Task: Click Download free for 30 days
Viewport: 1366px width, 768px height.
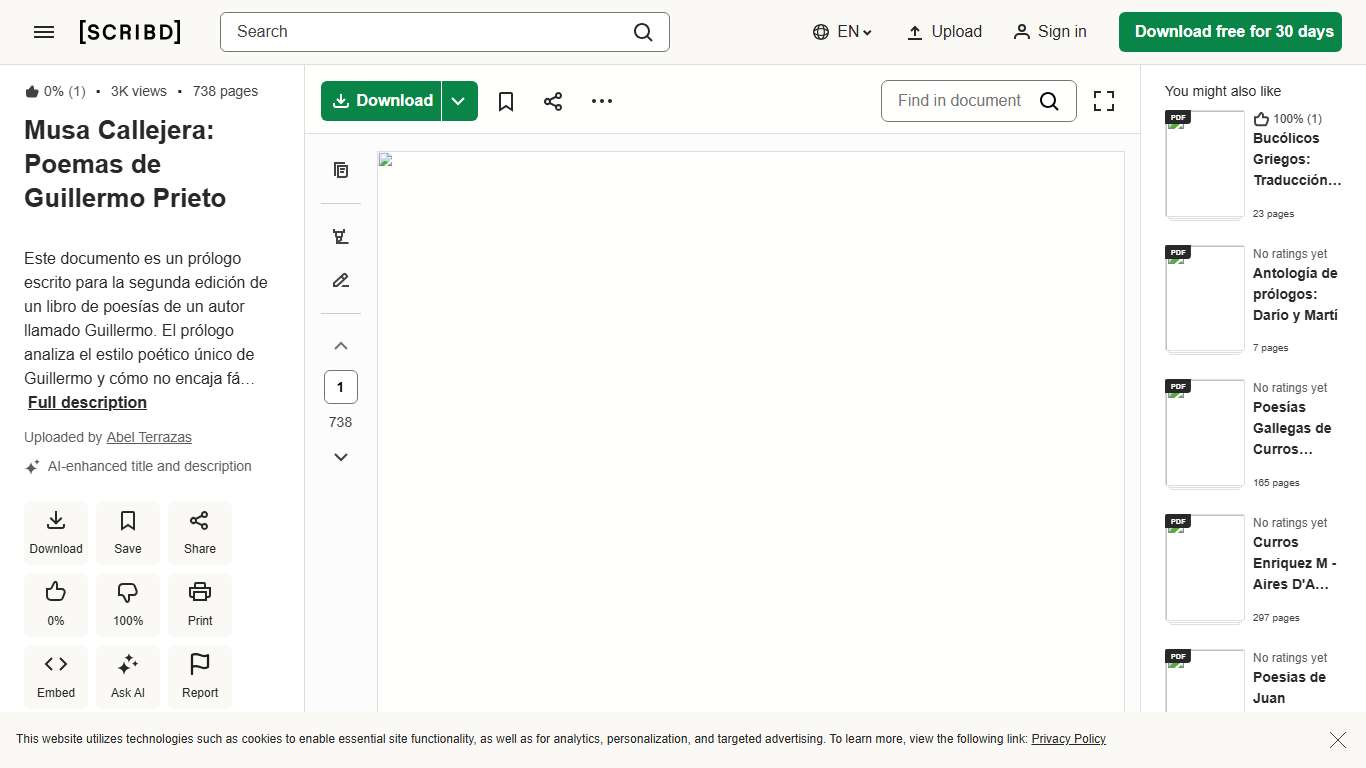Action: [1234, 32]
